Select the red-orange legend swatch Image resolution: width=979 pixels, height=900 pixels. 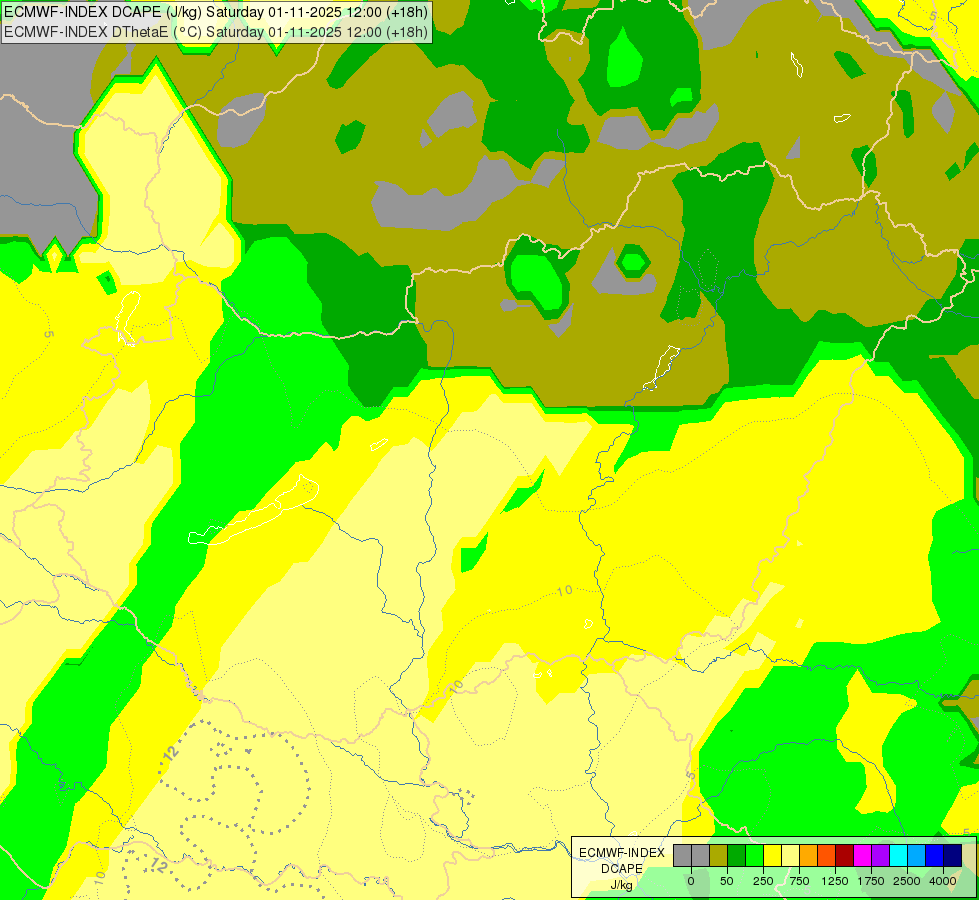826,855
